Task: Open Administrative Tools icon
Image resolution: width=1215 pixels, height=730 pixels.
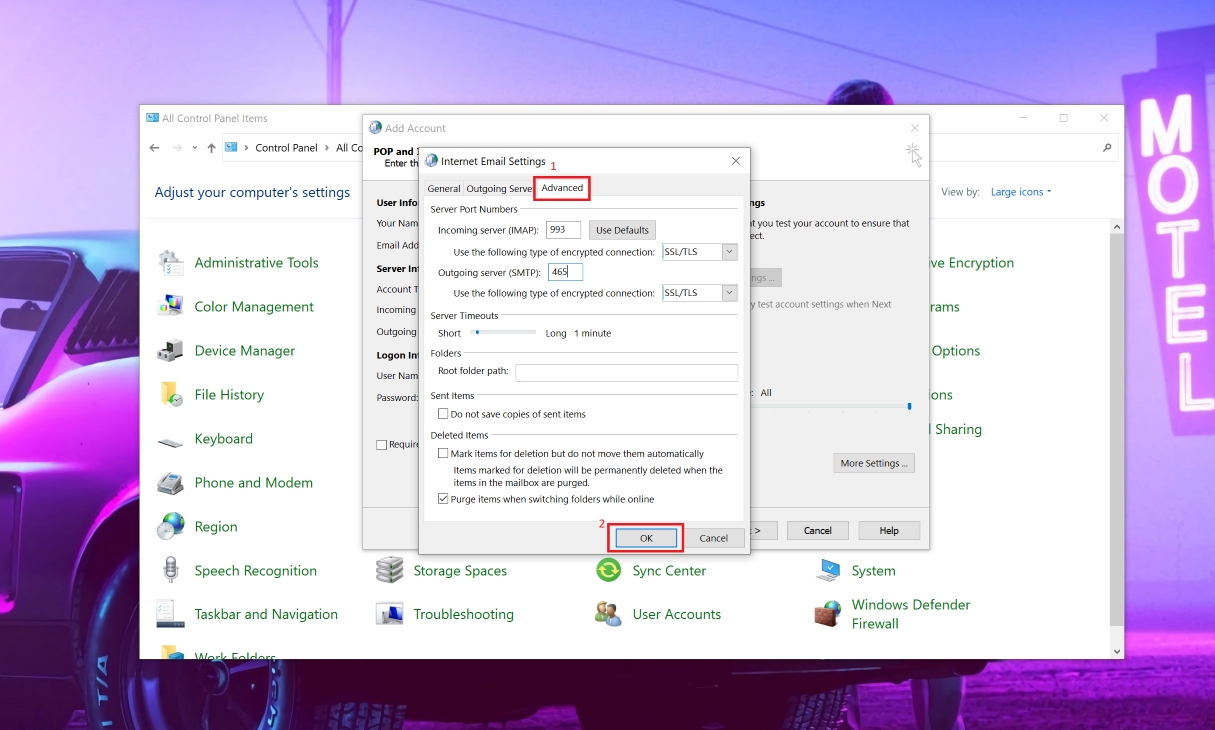Action: coord(171,263)
